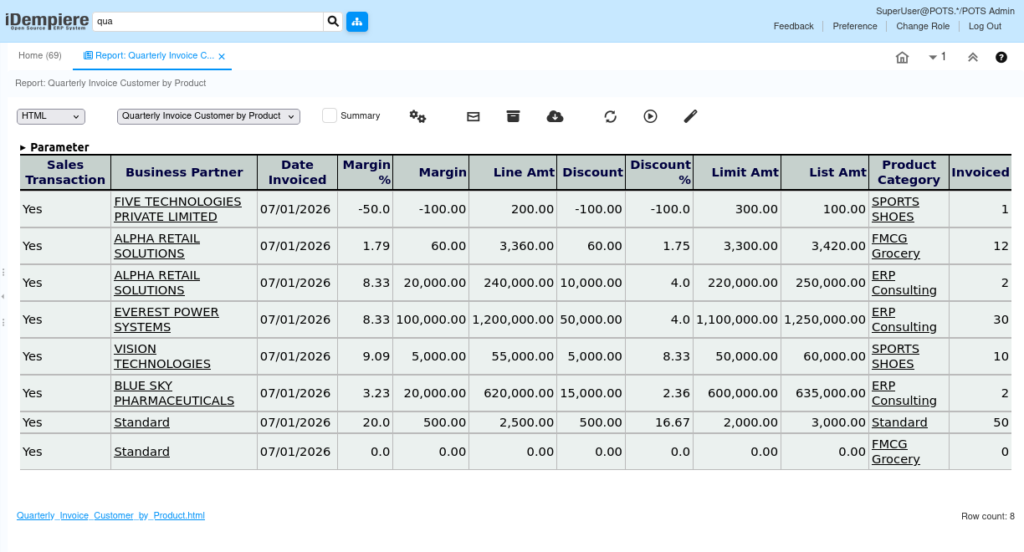Open the menu tree icon button
The height and width of the screenshot is (552, 1024).
pyautogui.click(x=357, y=22)
